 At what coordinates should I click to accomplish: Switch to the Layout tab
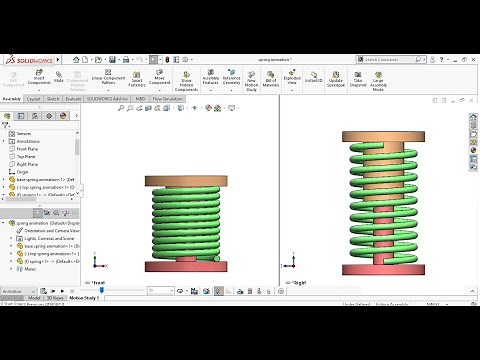coord(33,99)
